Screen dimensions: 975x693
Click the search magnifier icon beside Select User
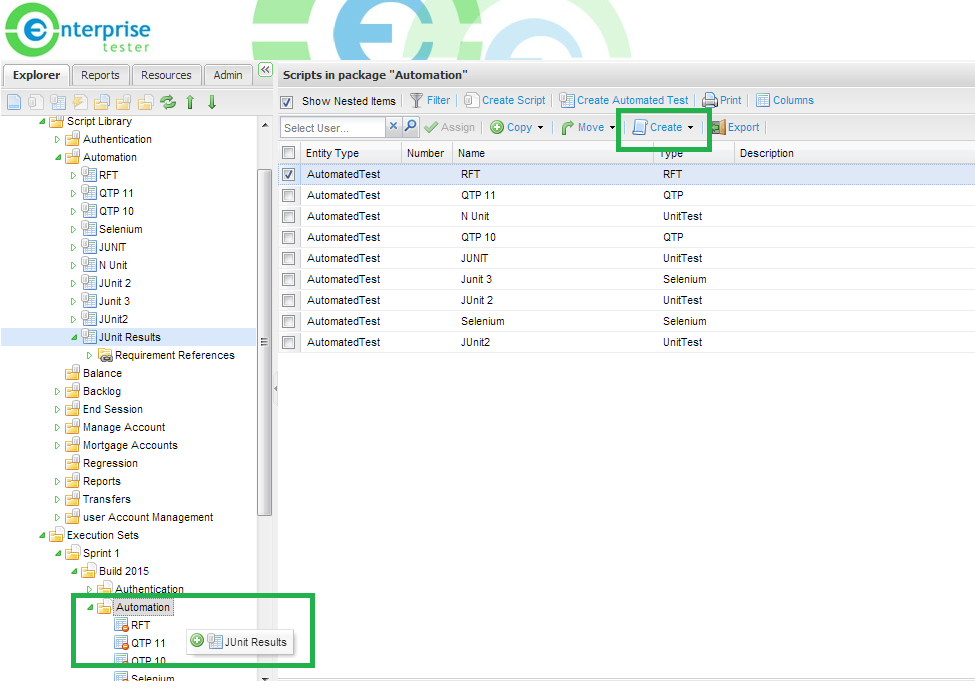pos(410,127)
